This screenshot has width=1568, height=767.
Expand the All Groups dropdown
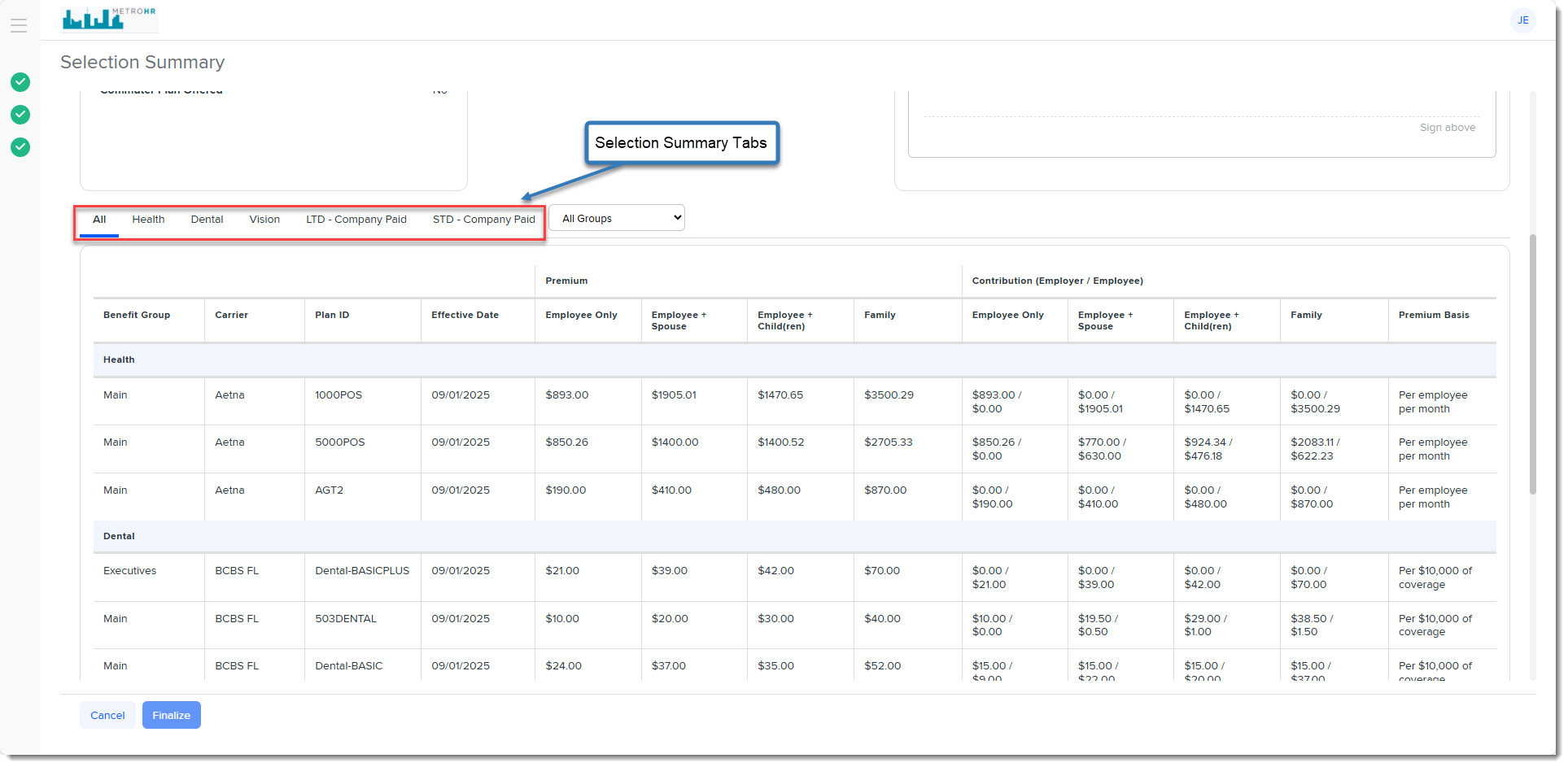pyautogui.click(x=616, y=218)
